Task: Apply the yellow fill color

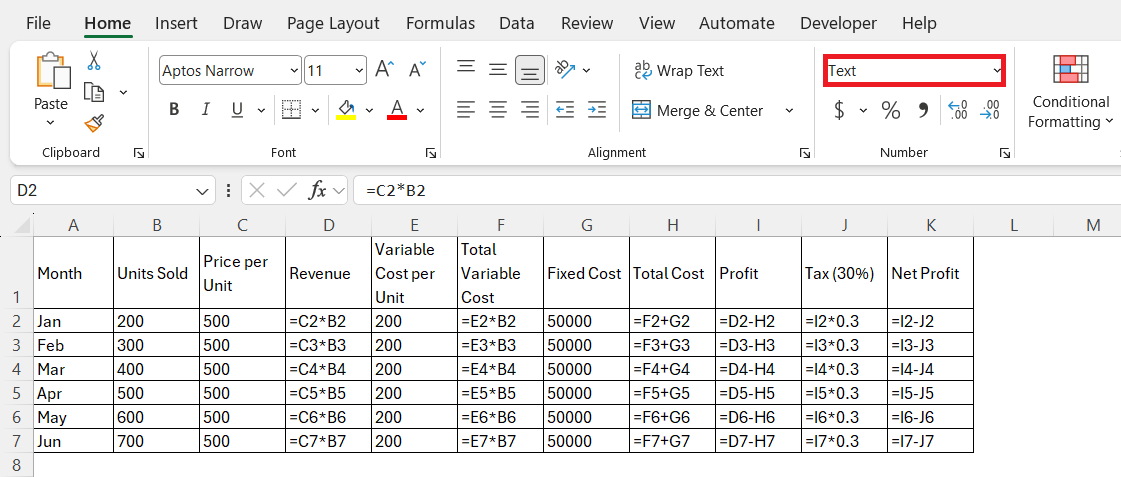Action: [x=346, y=110]
